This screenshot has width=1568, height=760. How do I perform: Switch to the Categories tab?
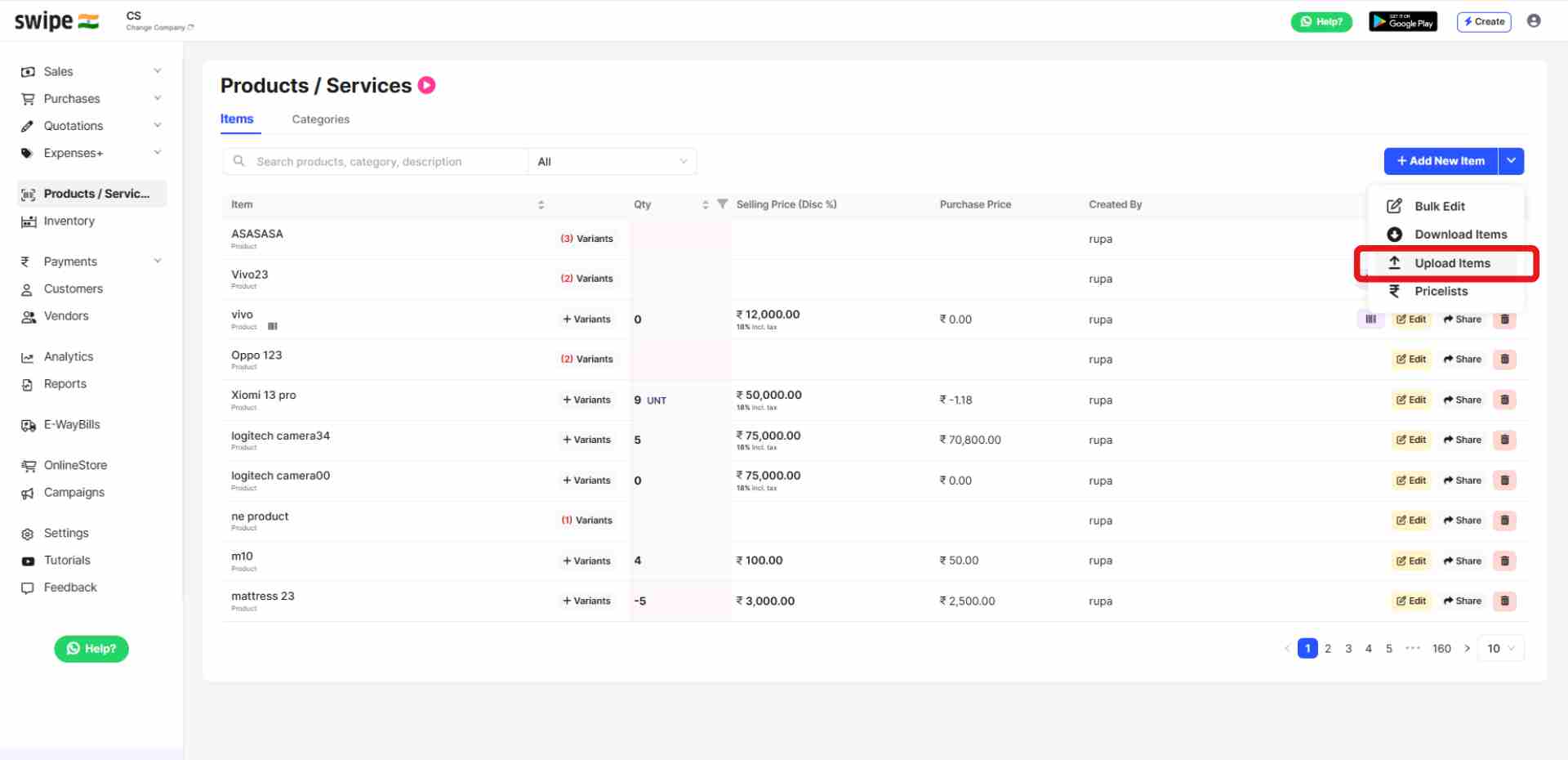point(320,119)
